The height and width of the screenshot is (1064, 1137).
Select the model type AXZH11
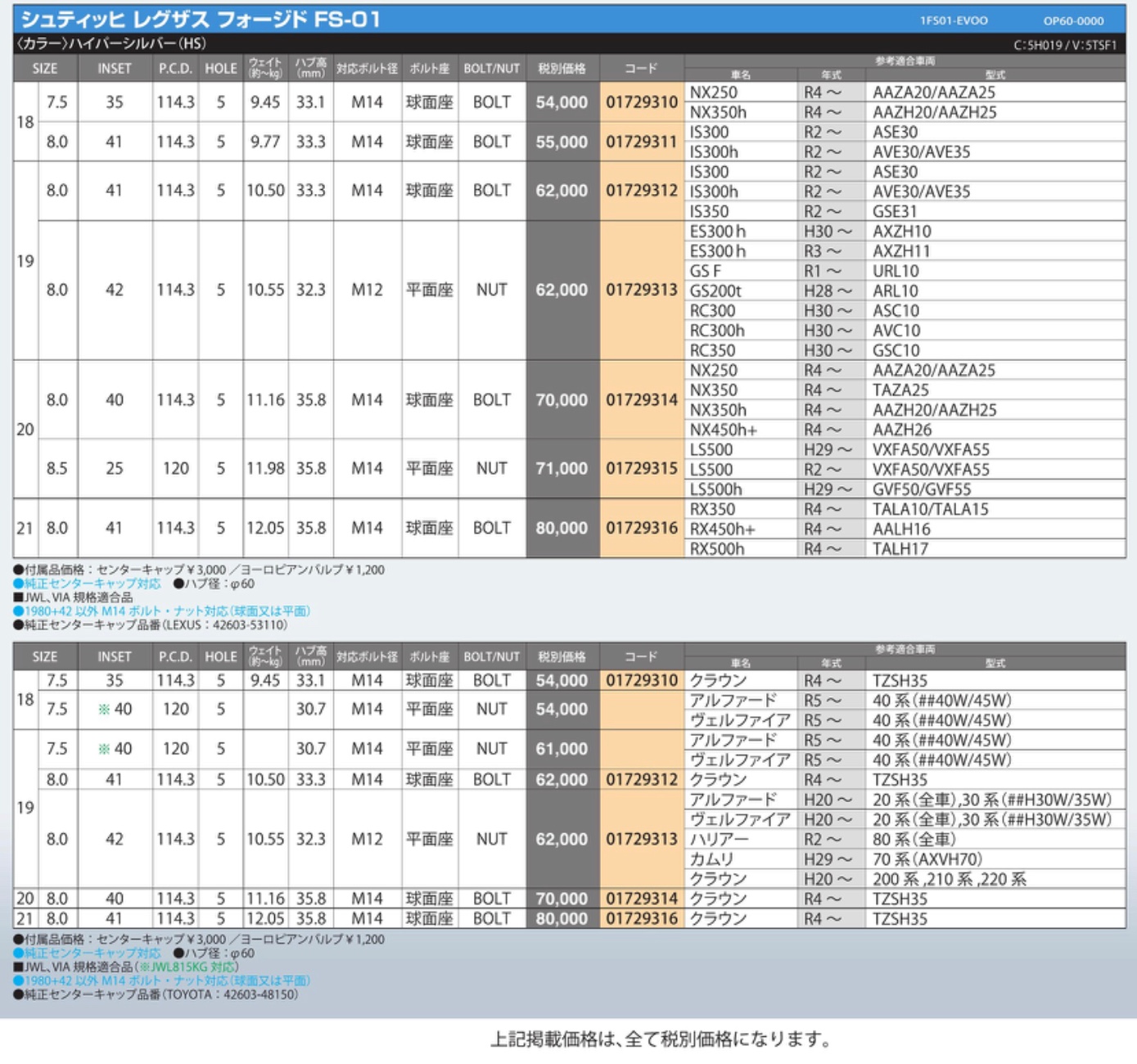(901, 250)
